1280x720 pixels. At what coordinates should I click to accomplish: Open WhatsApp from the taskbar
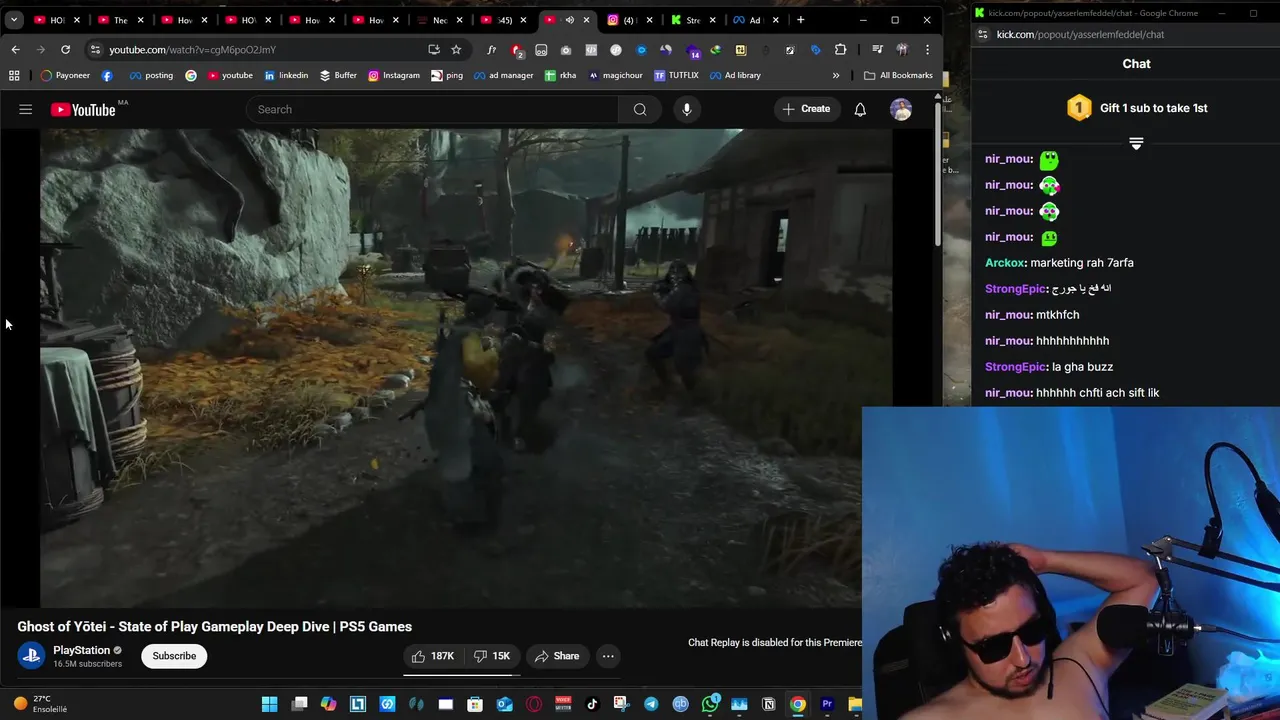(710, 704)
